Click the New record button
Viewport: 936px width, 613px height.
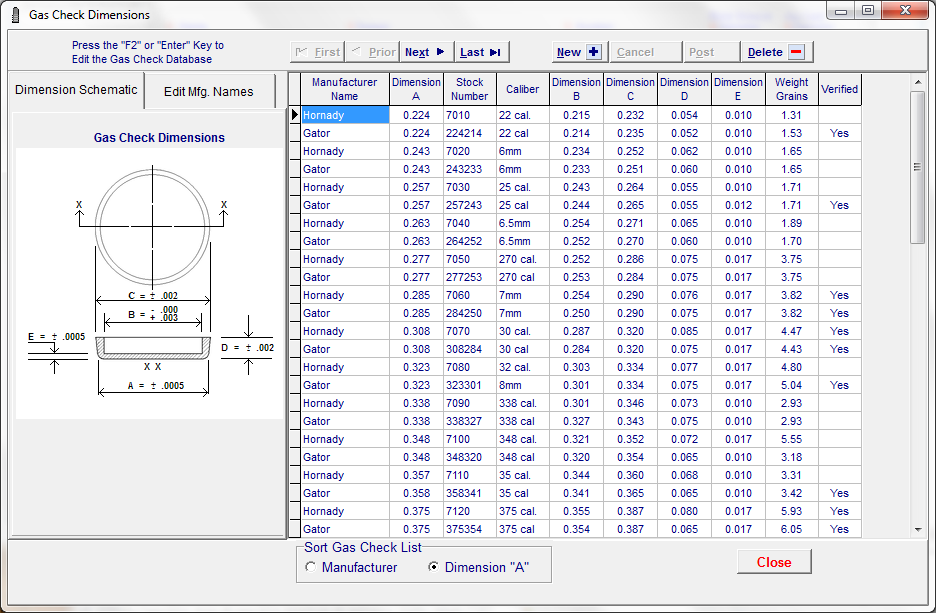[579, 52]
